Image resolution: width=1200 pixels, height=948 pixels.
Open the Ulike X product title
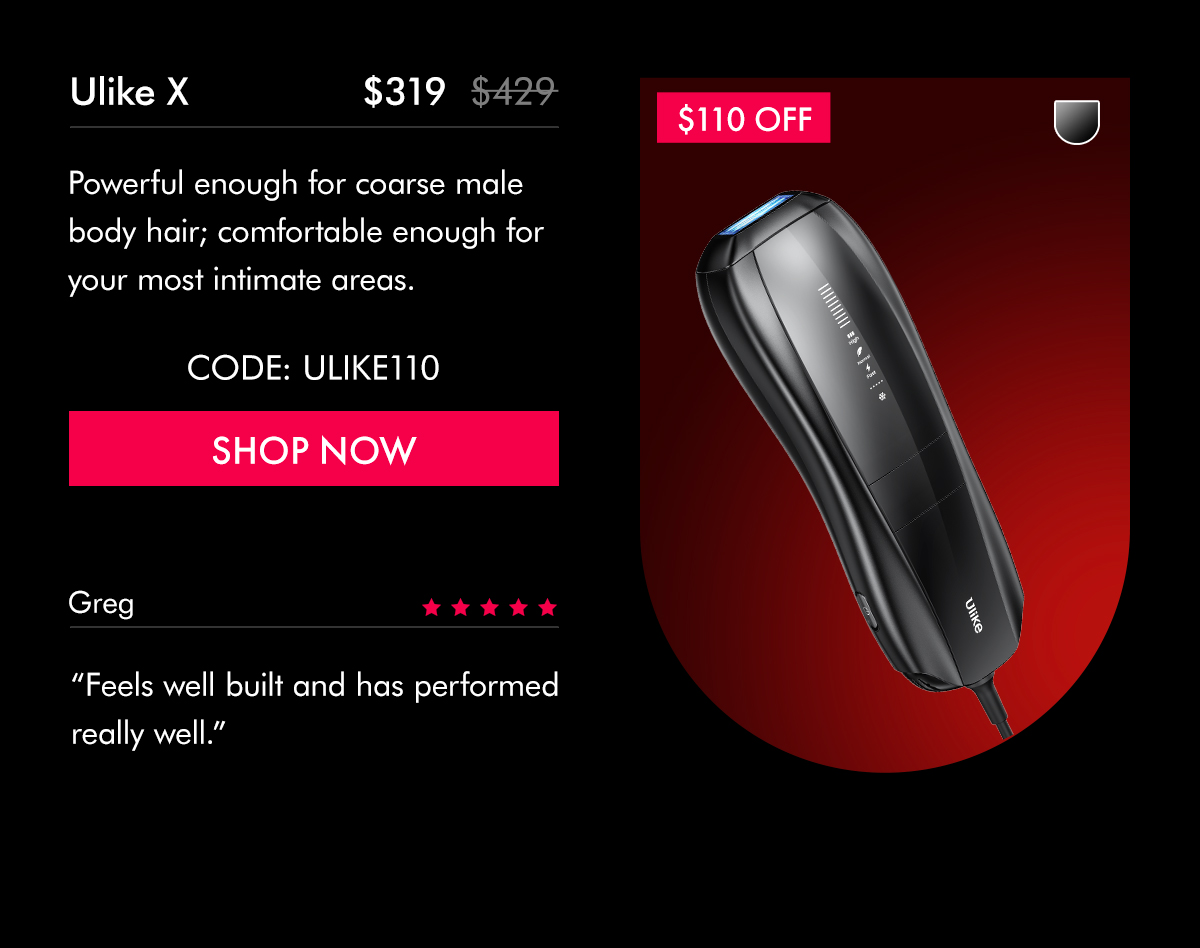[130, 93]
